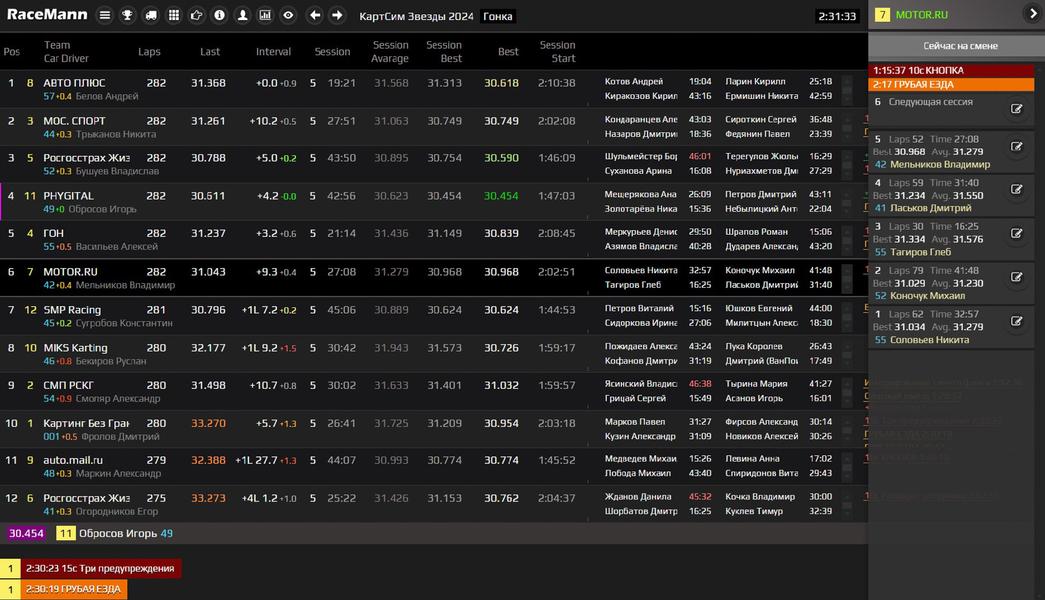The image size is (1045, 600).
Task: Click the trophy icon in the toolbar
Action: coord(128,15)
